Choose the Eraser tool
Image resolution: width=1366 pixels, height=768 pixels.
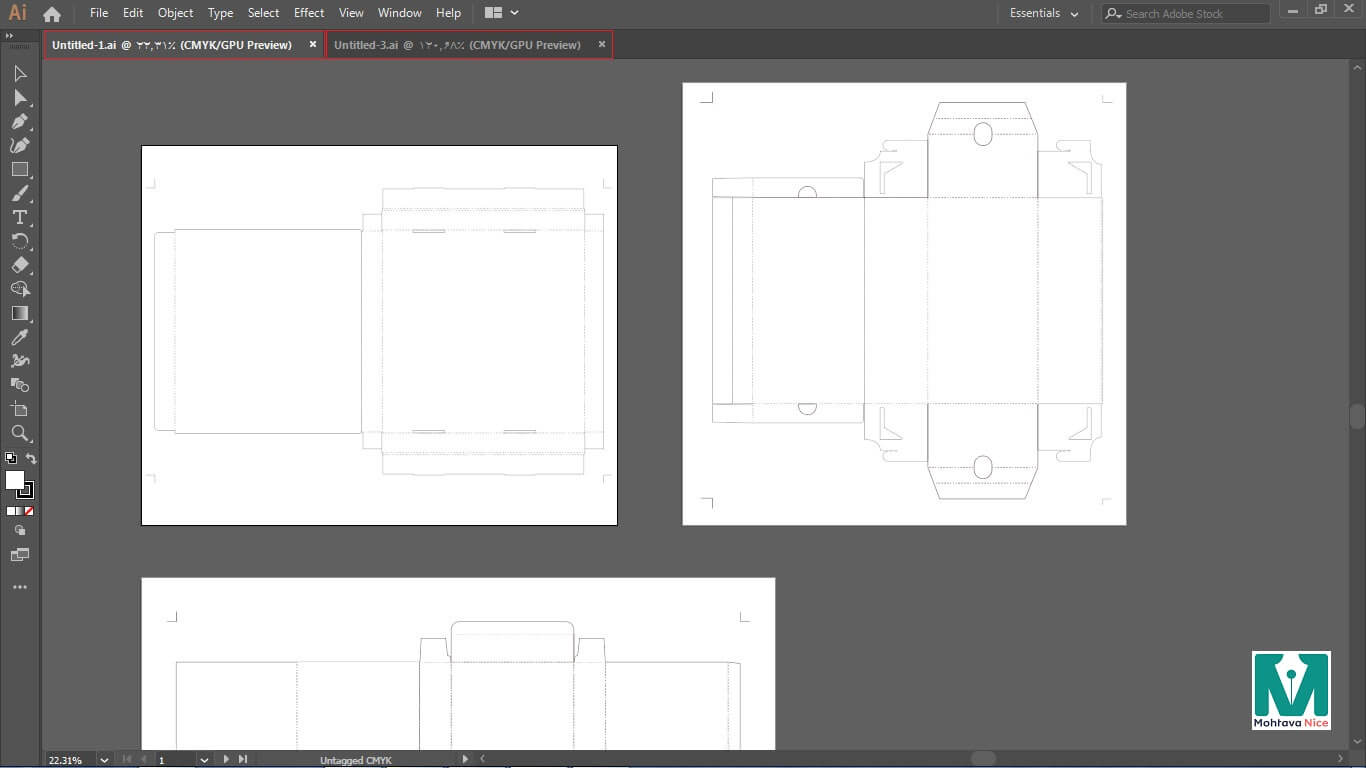click(20, 266)
